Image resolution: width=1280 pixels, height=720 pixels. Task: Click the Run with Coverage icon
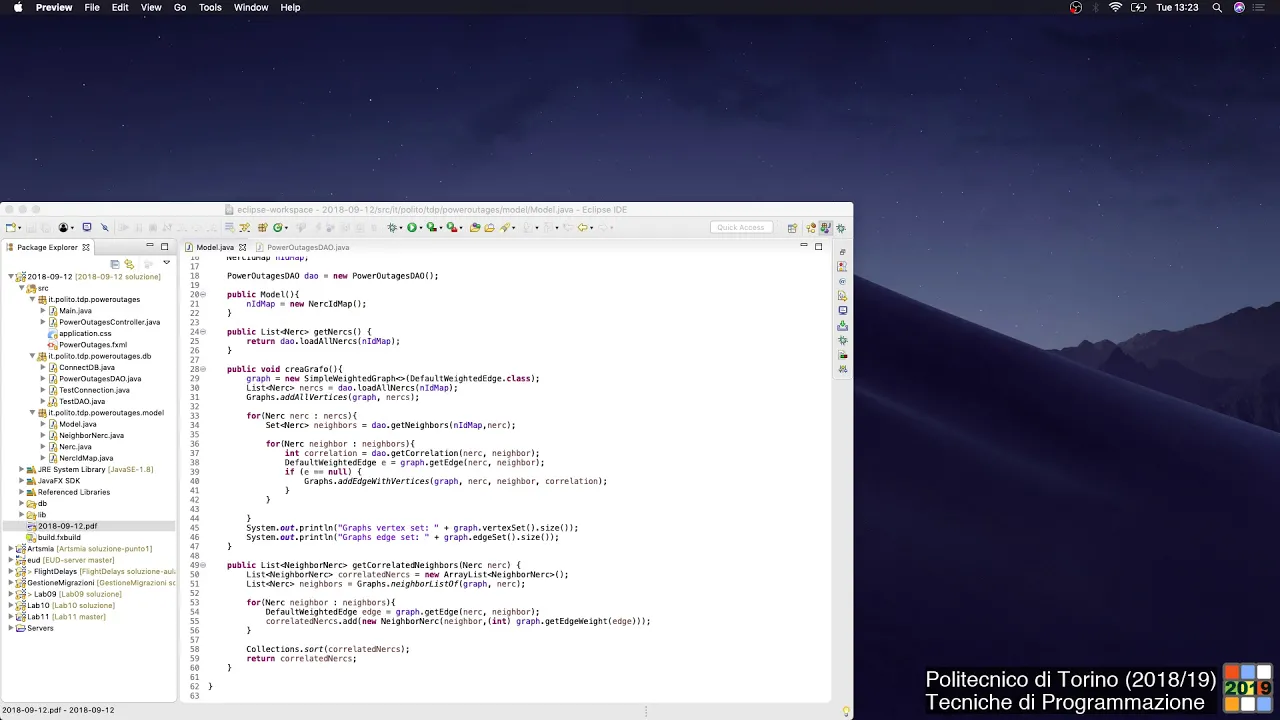(431, 228)
